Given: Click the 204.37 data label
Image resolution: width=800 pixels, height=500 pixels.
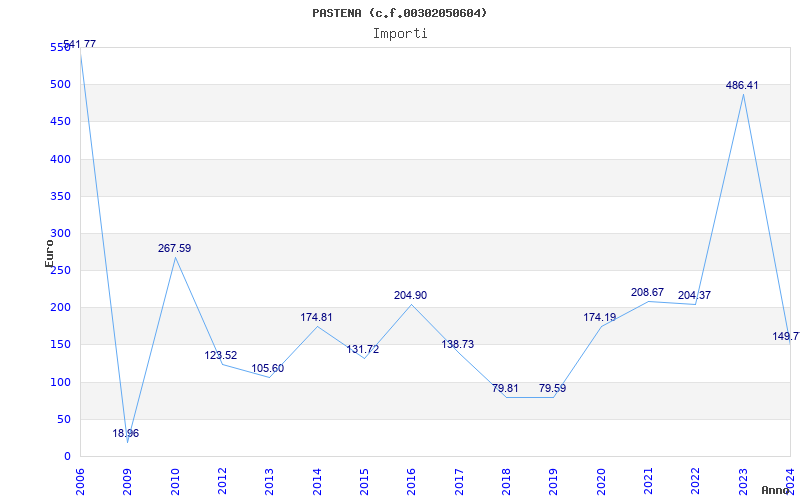Looking at the screenshot, I should (x=694, y=295).
